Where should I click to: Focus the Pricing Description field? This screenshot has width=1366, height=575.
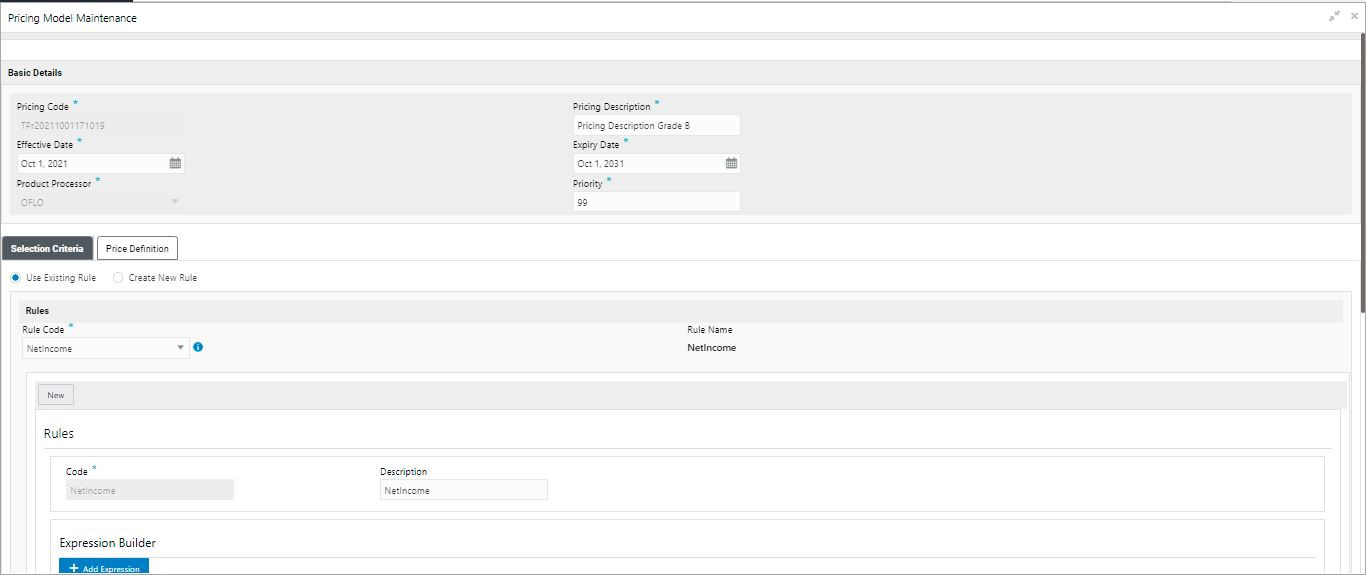coord(657,125)
